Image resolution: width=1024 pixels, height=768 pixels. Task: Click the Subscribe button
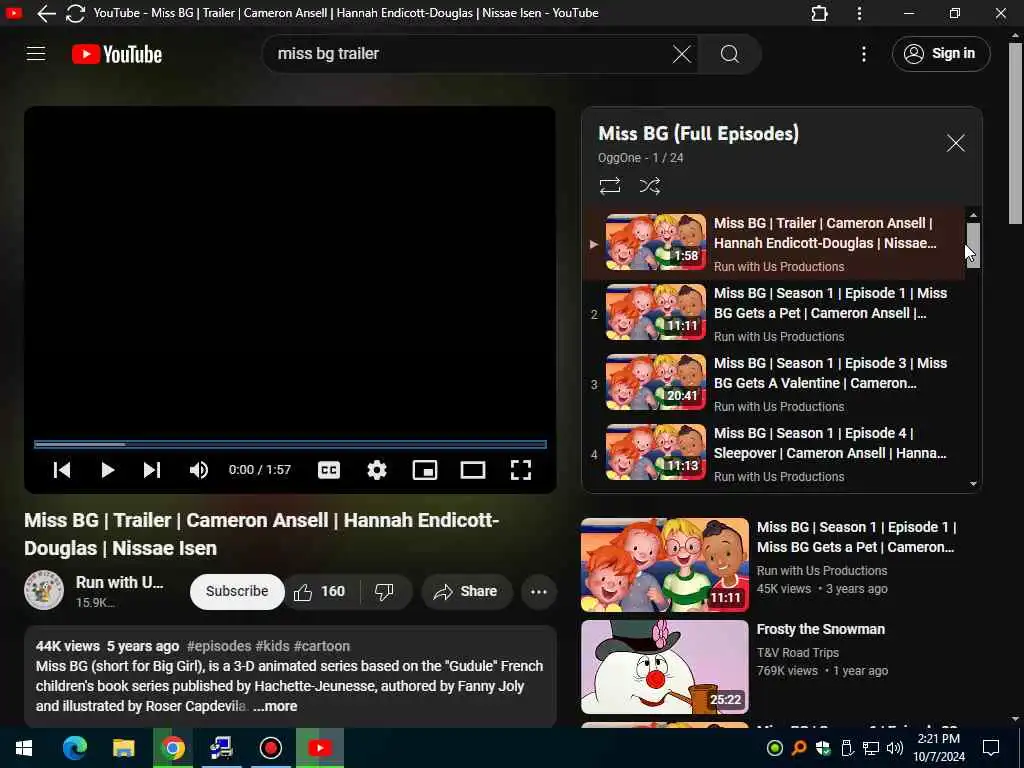tap(237, 591)
